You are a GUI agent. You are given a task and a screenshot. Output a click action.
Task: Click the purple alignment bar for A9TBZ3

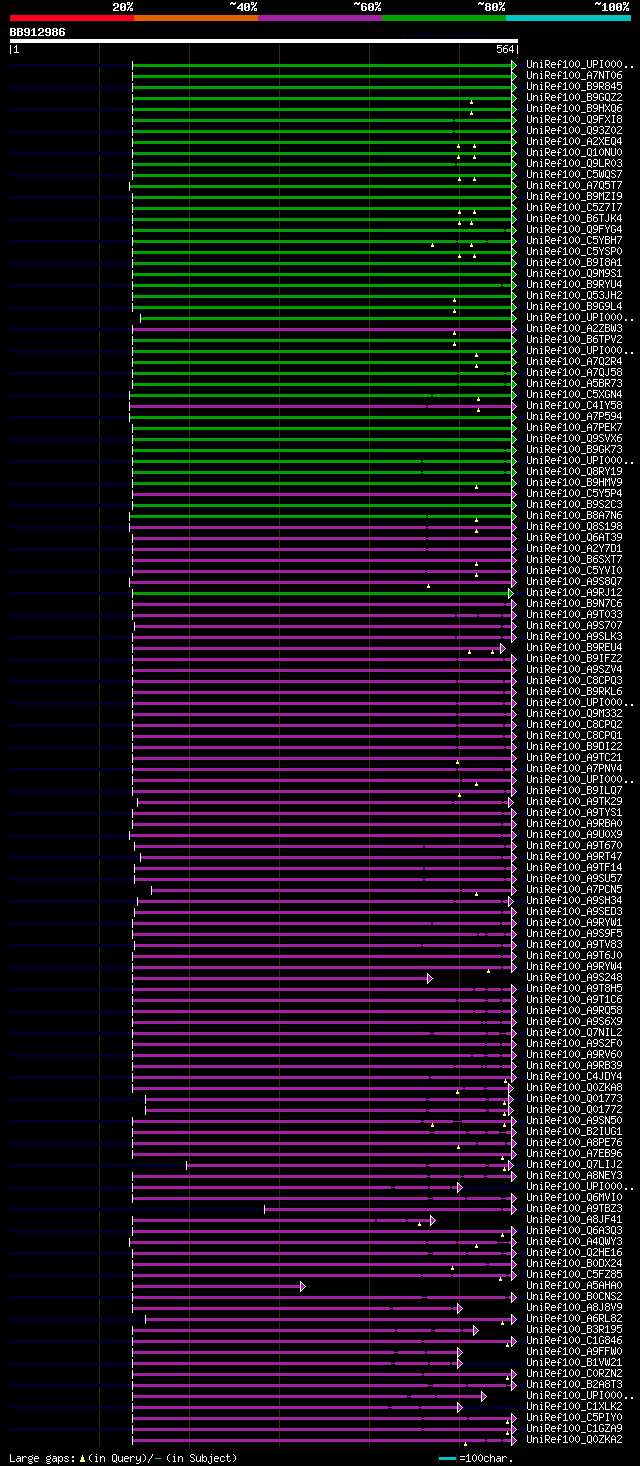pyautogui.click(x=388, y=1208)
